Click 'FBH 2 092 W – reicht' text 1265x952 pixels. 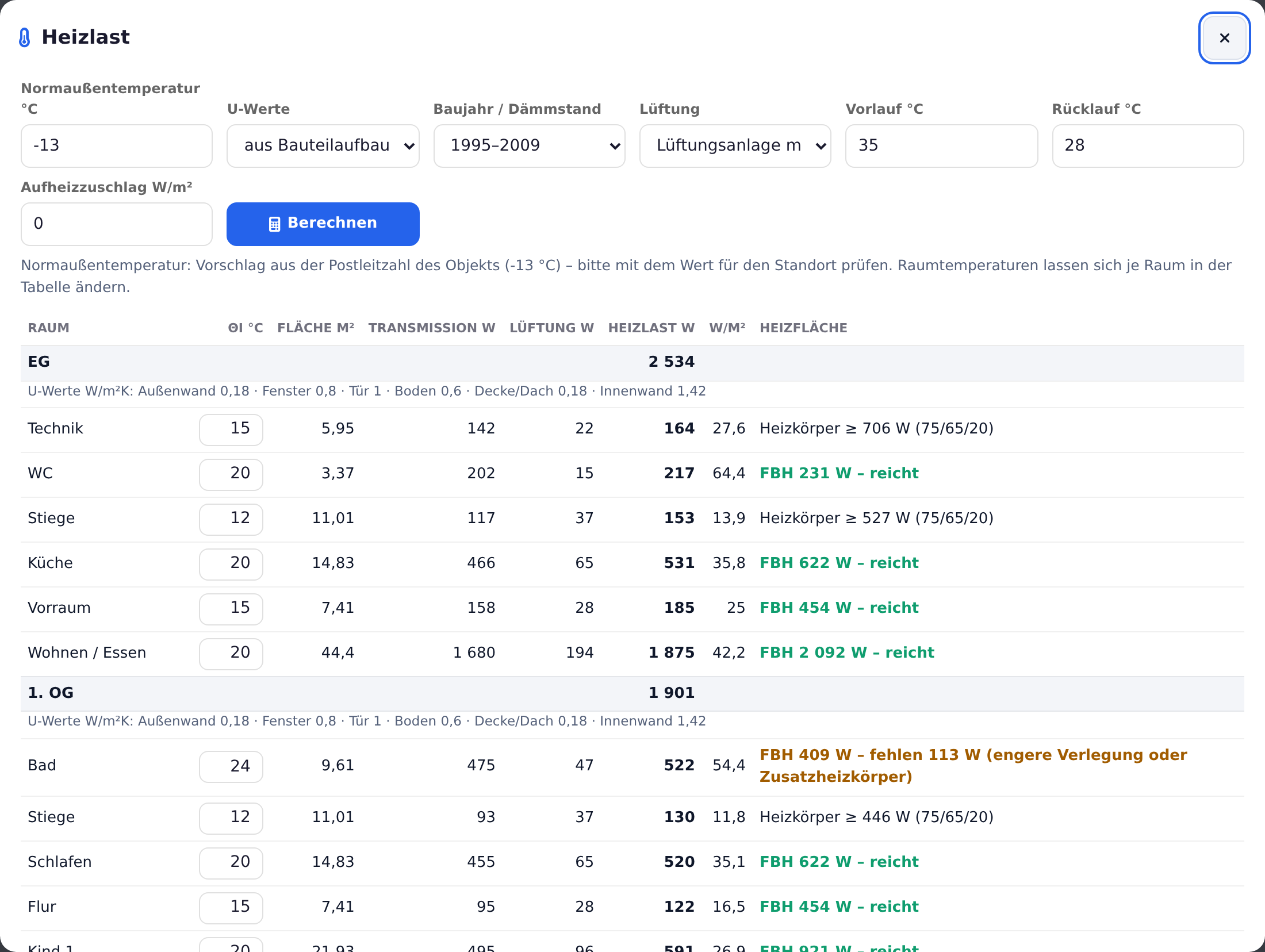click(x=846, y=652)
